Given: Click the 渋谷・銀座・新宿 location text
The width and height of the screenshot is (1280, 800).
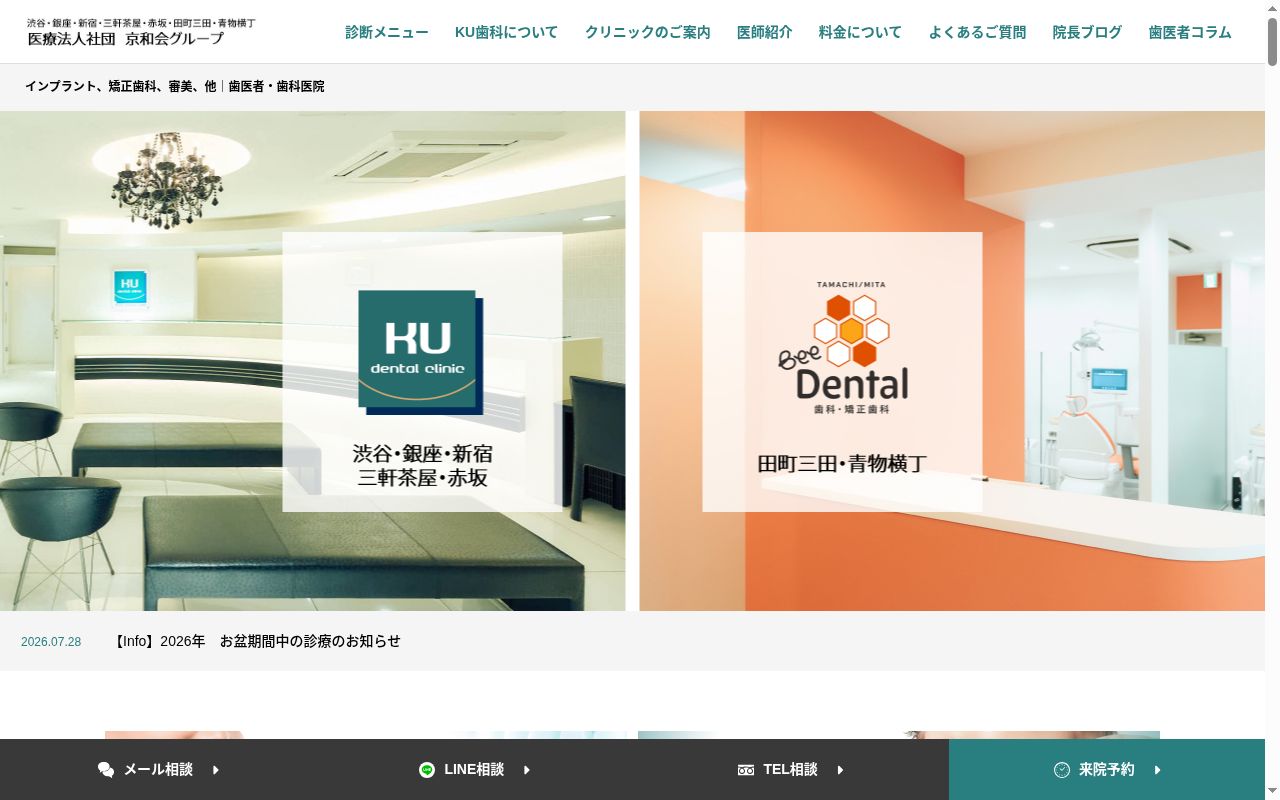Looking at the screenshot, I should coord(423,454).
